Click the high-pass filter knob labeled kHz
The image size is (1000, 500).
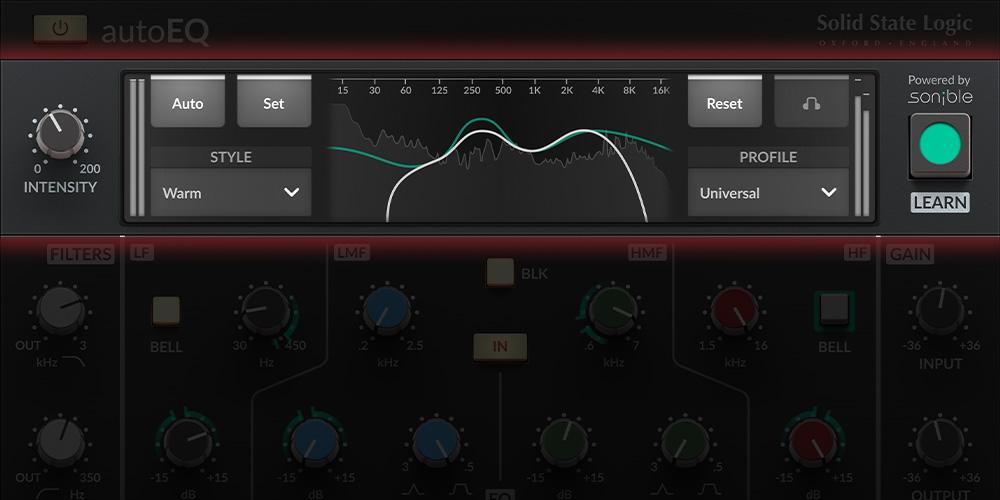[x=62, y=311]
